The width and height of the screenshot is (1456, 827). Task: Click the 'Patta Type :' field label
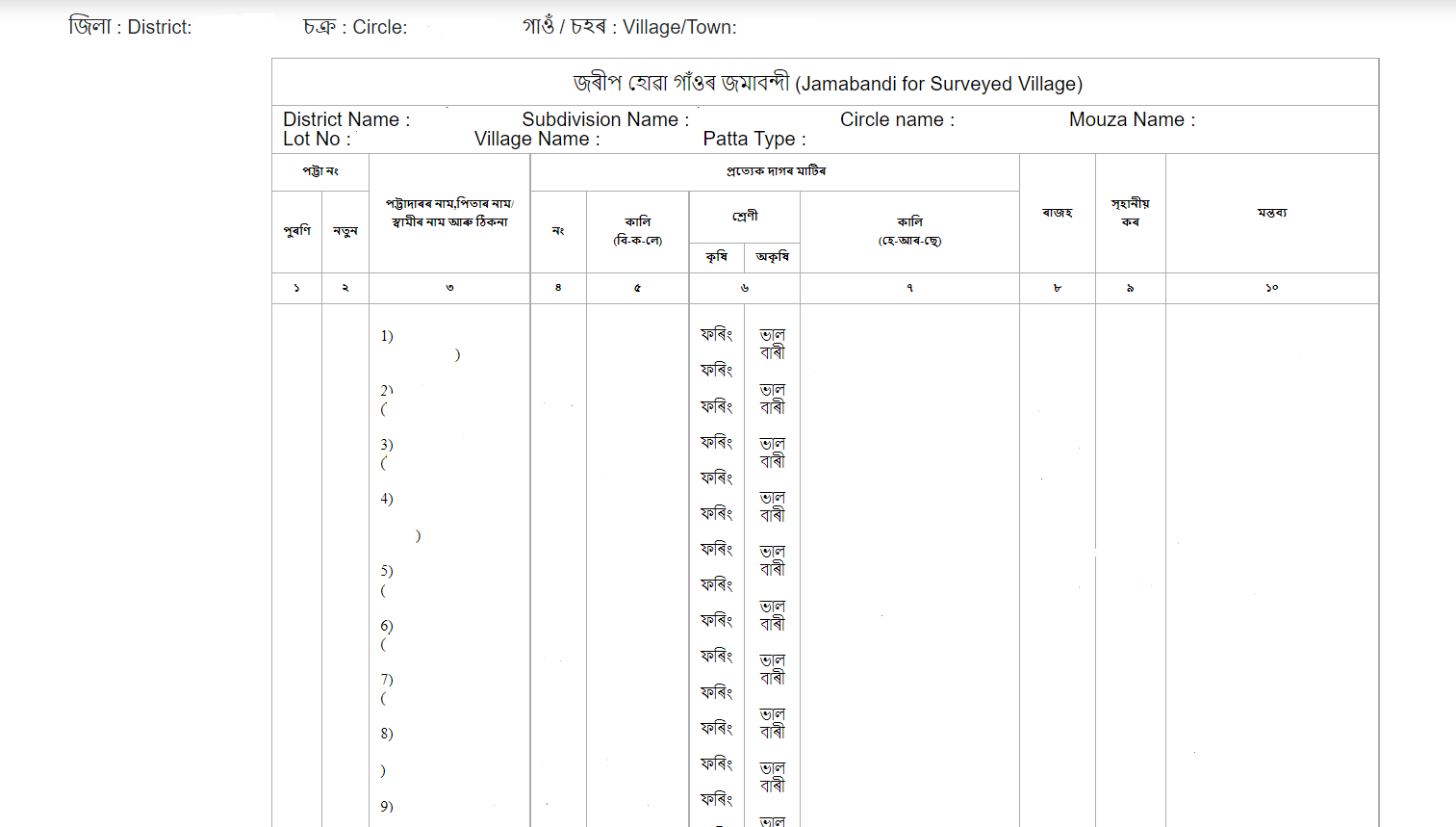coord(754,139)
